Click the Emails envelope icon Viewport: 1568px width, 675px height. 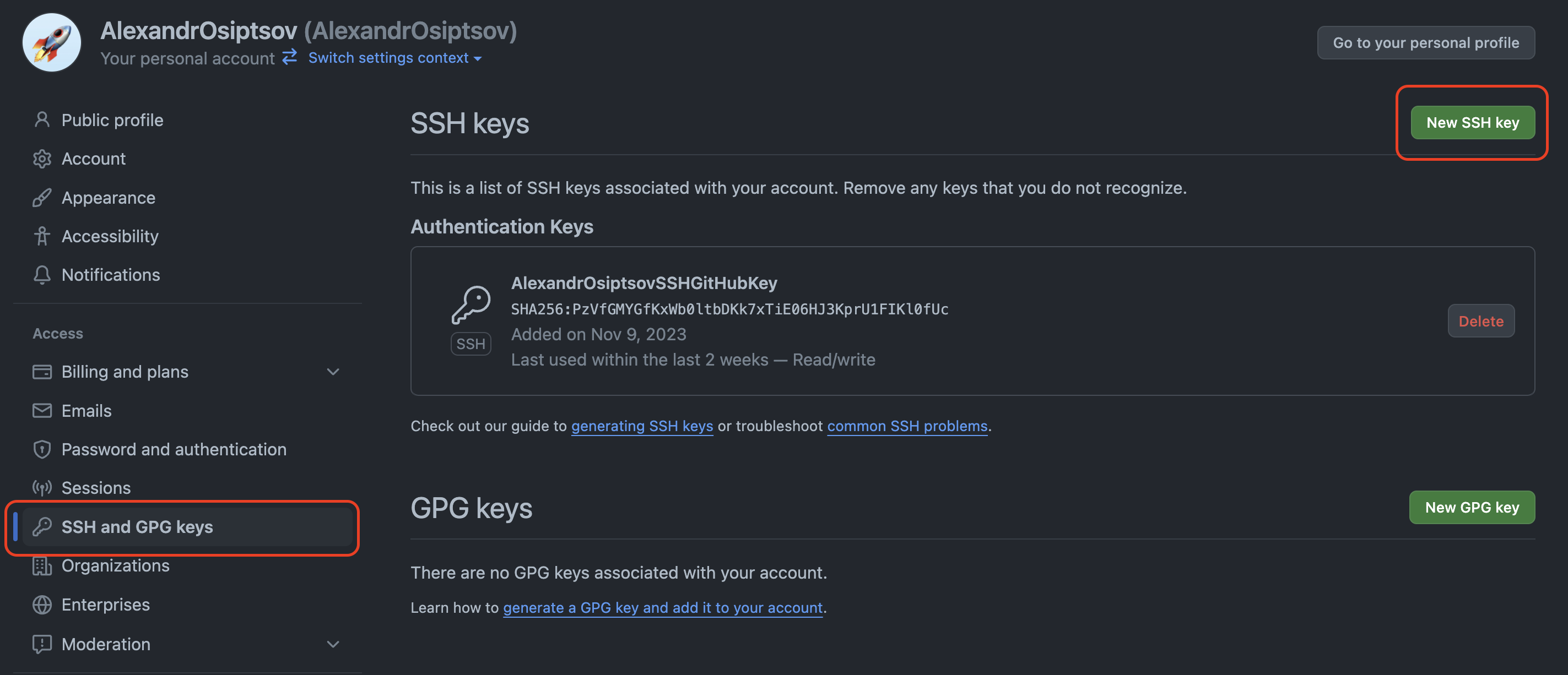(x=42, y=411)
